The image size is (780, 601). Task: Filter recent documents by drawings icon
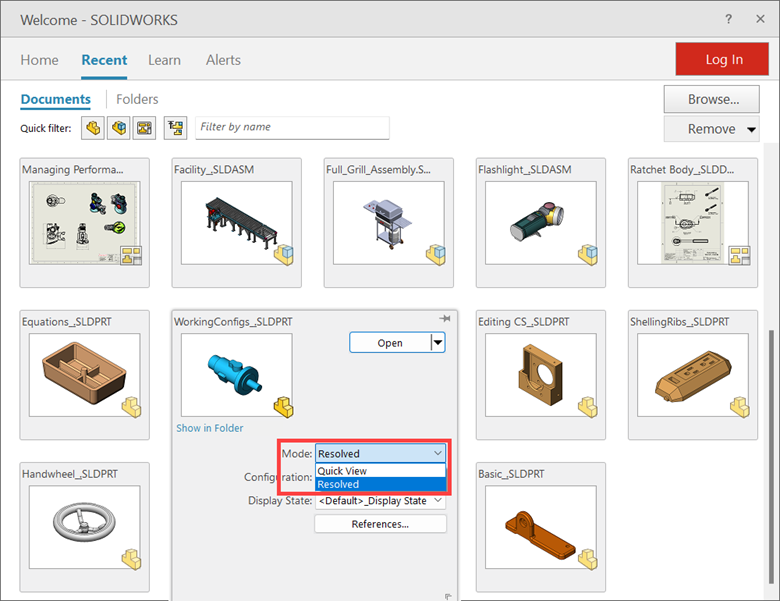click(x=144, y=128)
